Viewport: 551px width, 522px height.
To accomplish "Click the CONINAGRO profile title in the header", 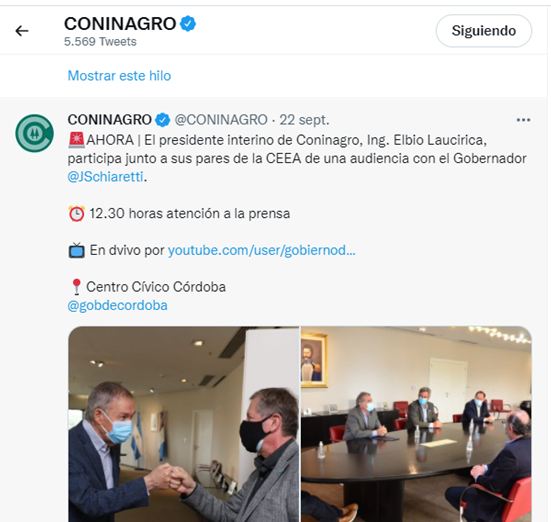I will [x=120, y=24].
